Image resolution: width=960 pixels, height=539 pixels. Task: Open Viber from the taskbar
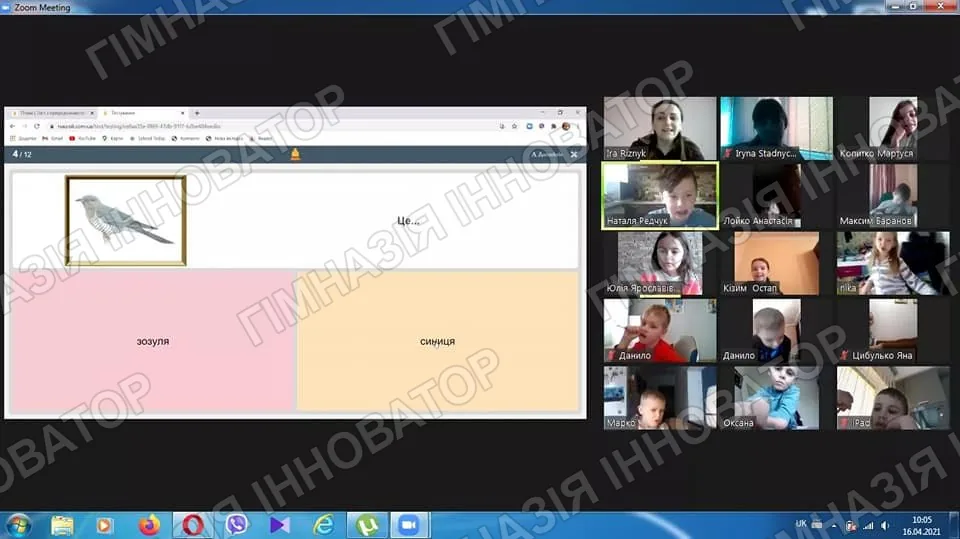236,525
